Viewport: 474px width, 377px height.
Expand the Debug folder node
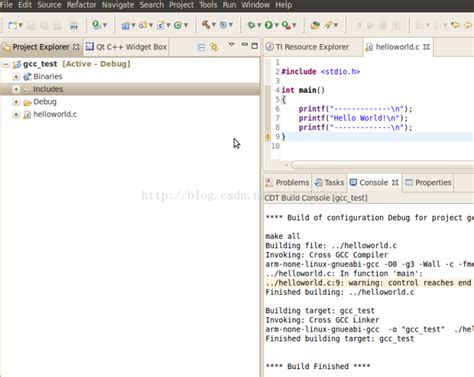pyautogui.click(x=16, y=102)
